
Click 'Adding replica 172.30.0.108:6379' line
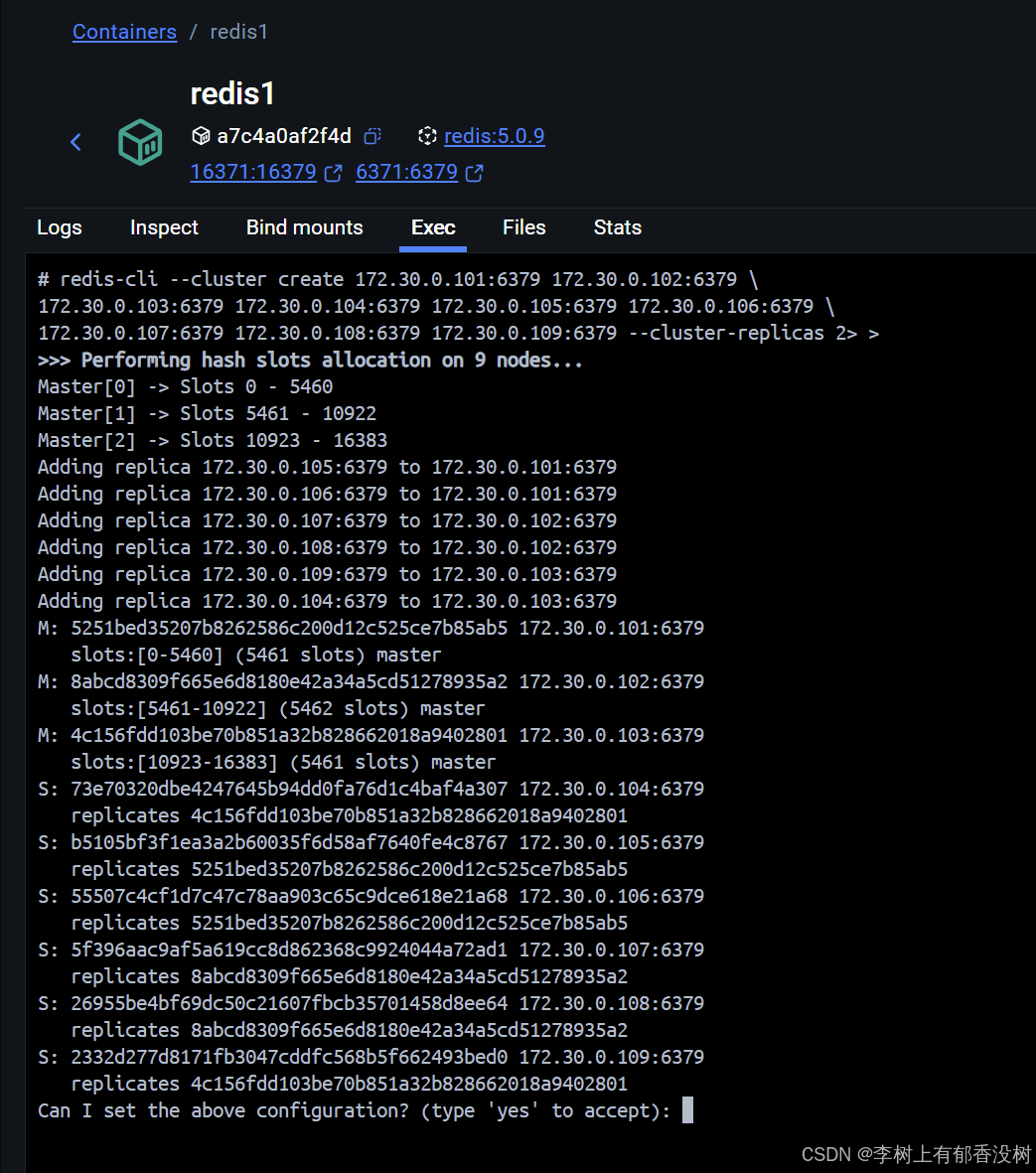tap(328, 547)
